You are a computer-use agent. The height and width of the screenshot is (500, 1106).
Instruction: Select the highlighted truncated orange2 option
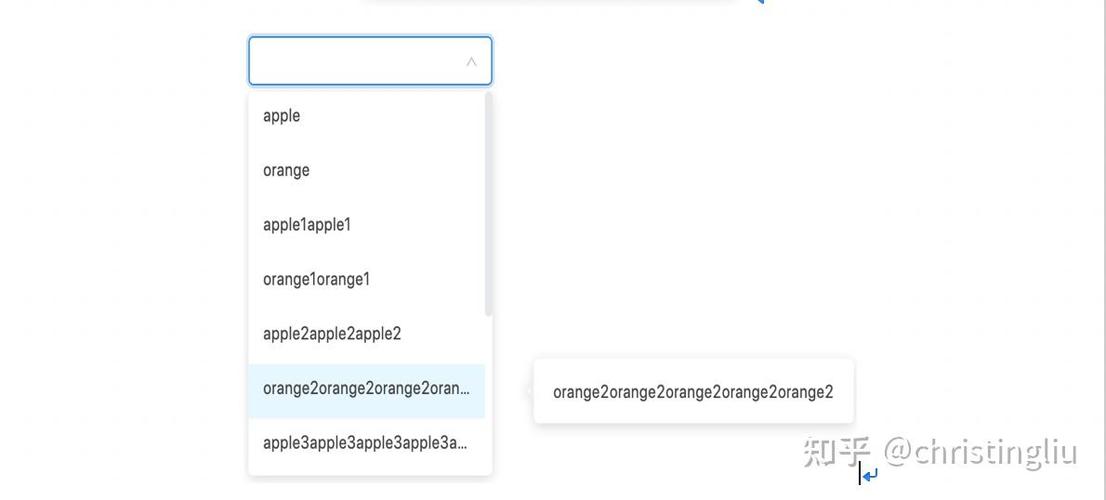pyautogui.click(x=366, y=391)
